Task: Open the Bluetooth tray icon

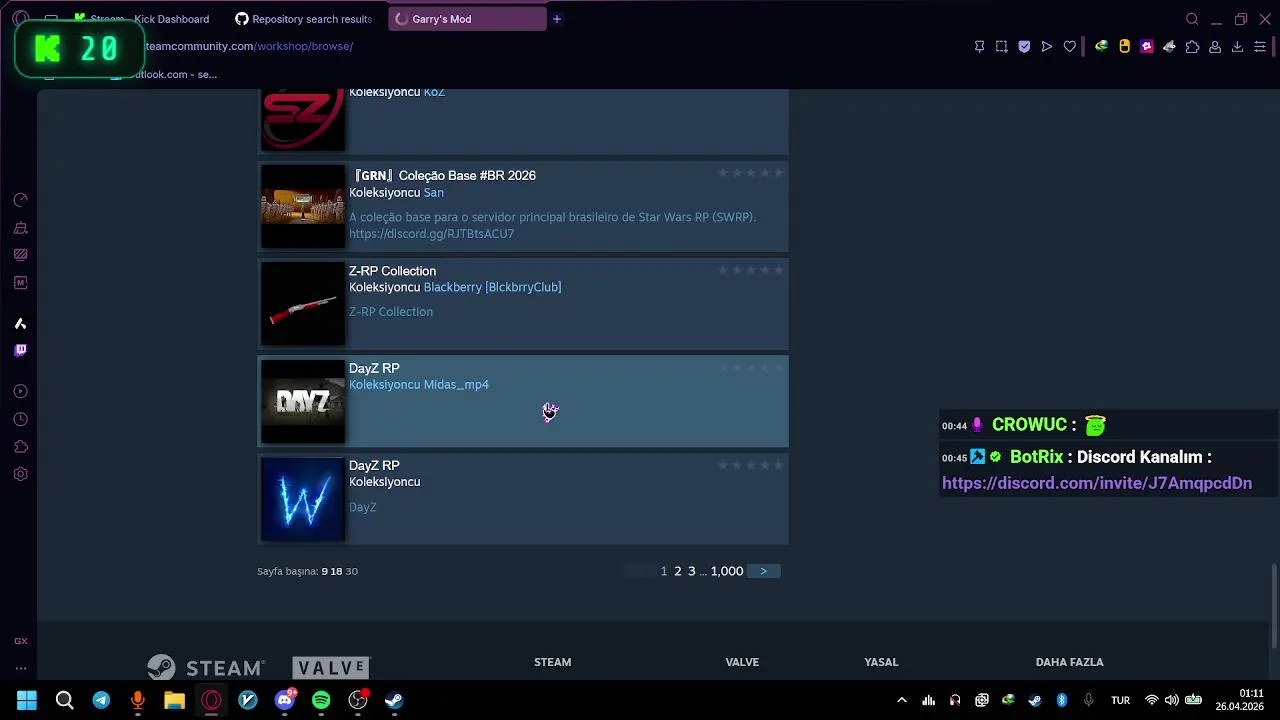Action: (1062, 700)
